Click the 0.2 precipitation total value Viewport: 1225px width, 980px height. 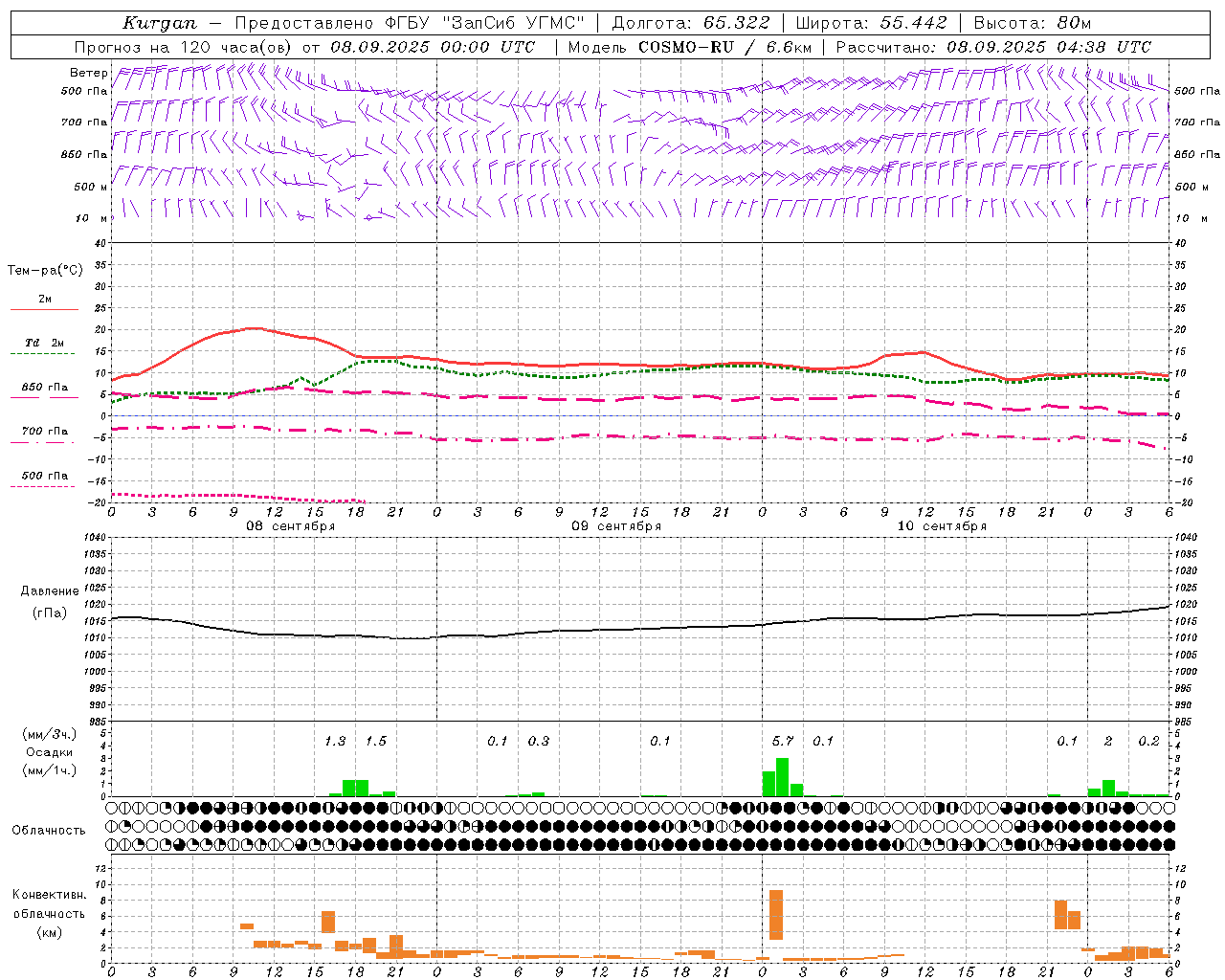(1148, 741)
